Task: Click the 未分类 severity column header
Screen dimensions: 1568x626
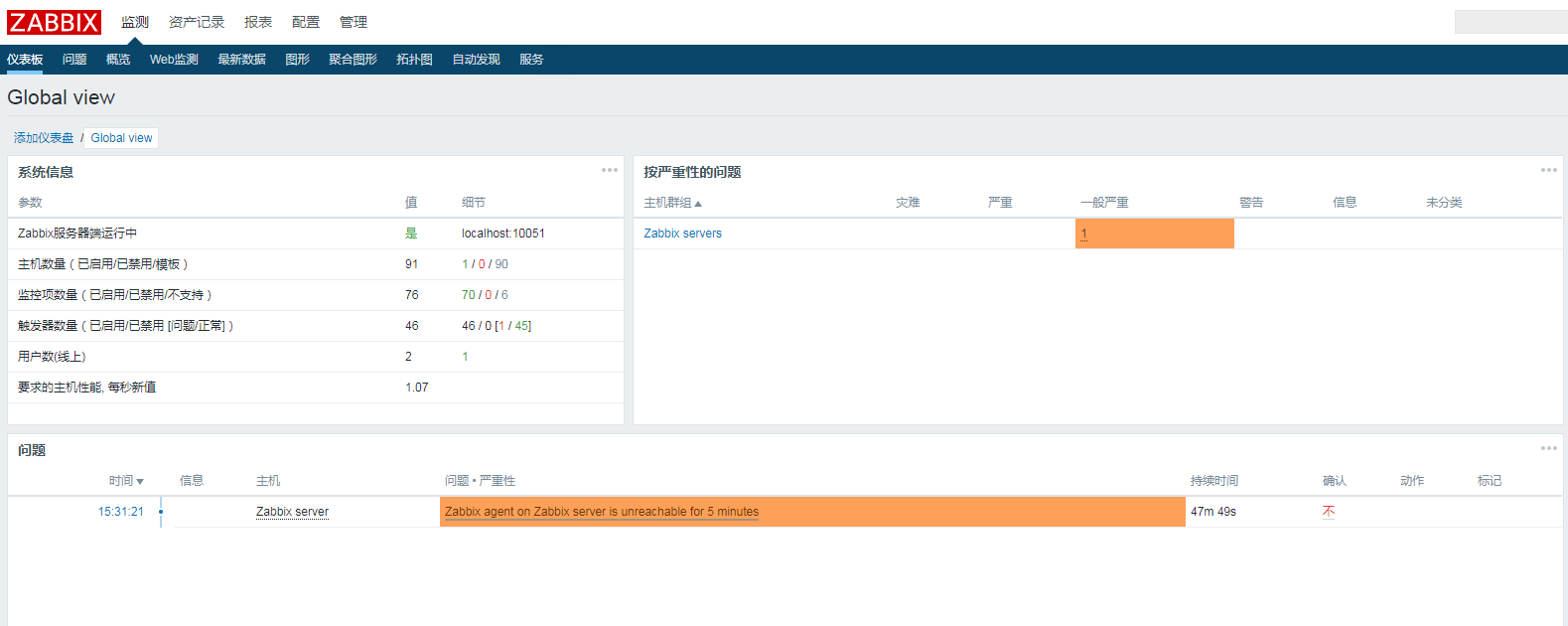Action: pyautogui.click(x=1444, y=203)
